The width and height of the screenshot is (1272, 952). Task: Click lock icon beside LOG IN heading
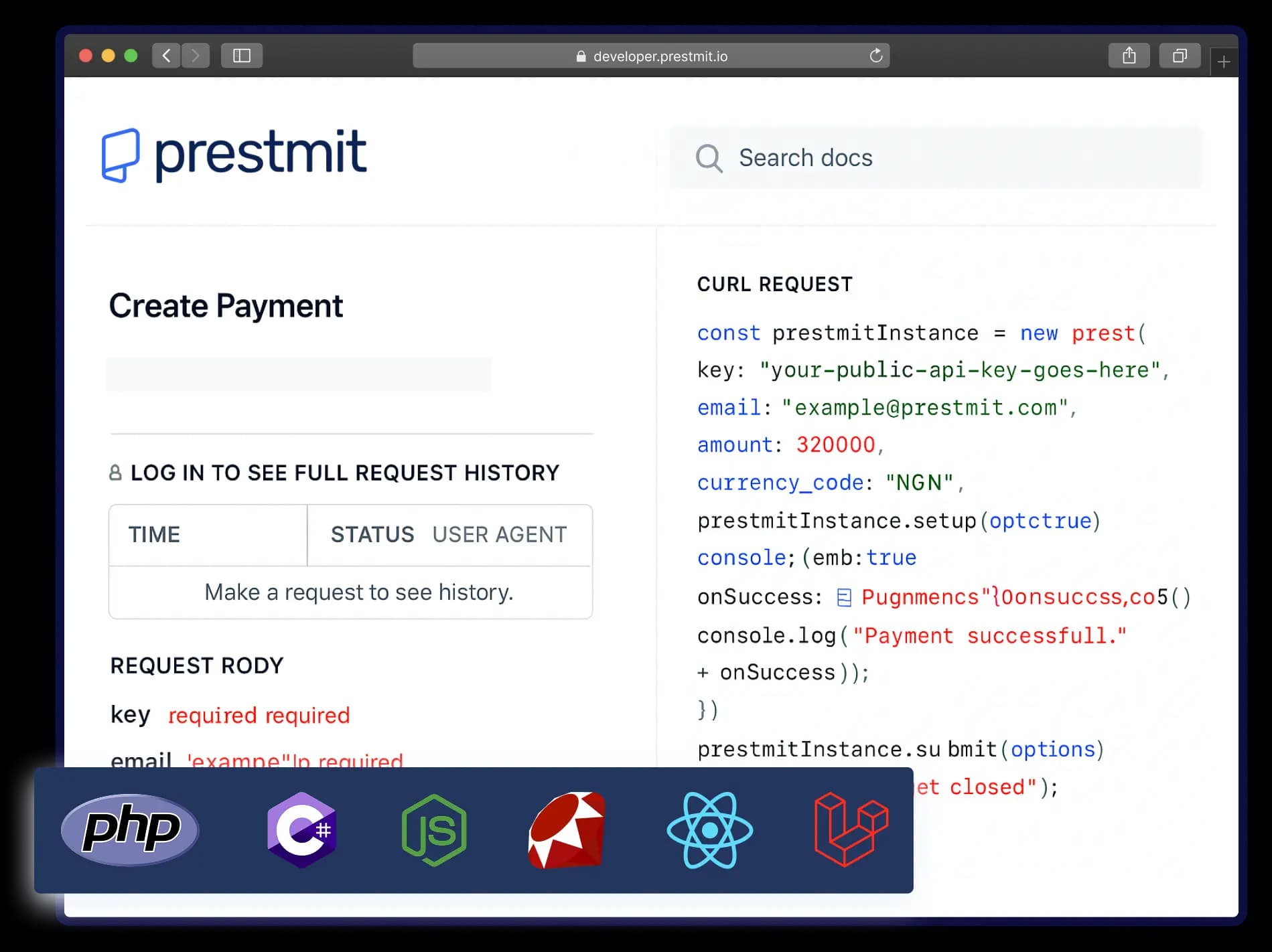point(115,473)
